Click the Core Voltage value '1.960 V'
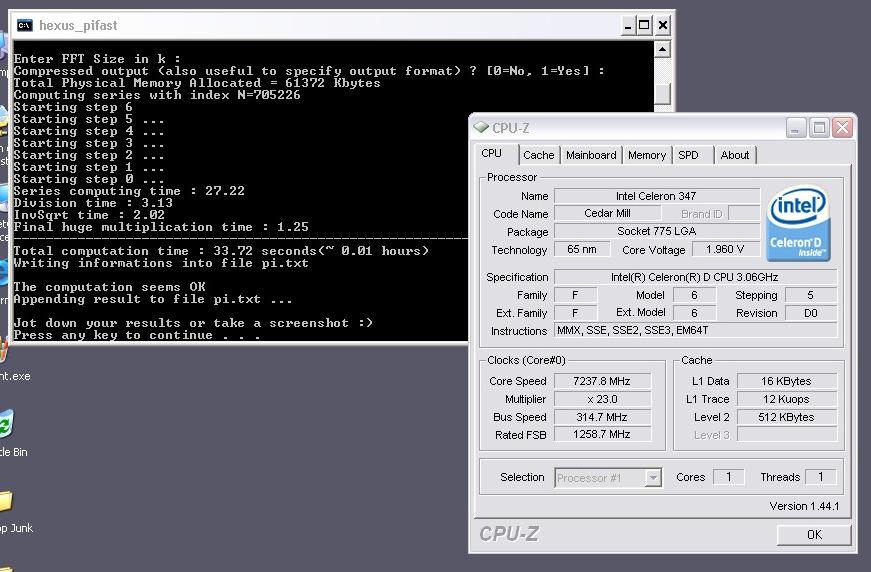This screenshot has height=572, width=871. click(x=725, y=249)
